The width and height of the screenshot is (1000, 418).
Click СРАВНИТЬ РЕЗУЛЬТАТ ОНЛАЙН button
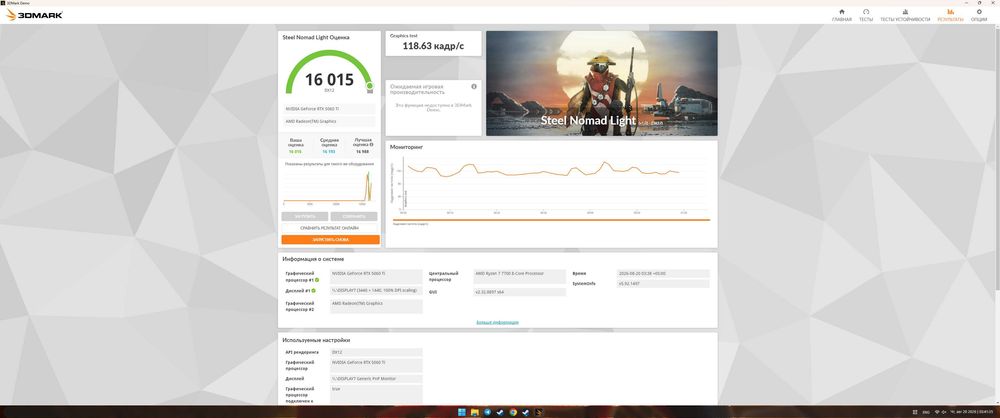click(330, 228)
